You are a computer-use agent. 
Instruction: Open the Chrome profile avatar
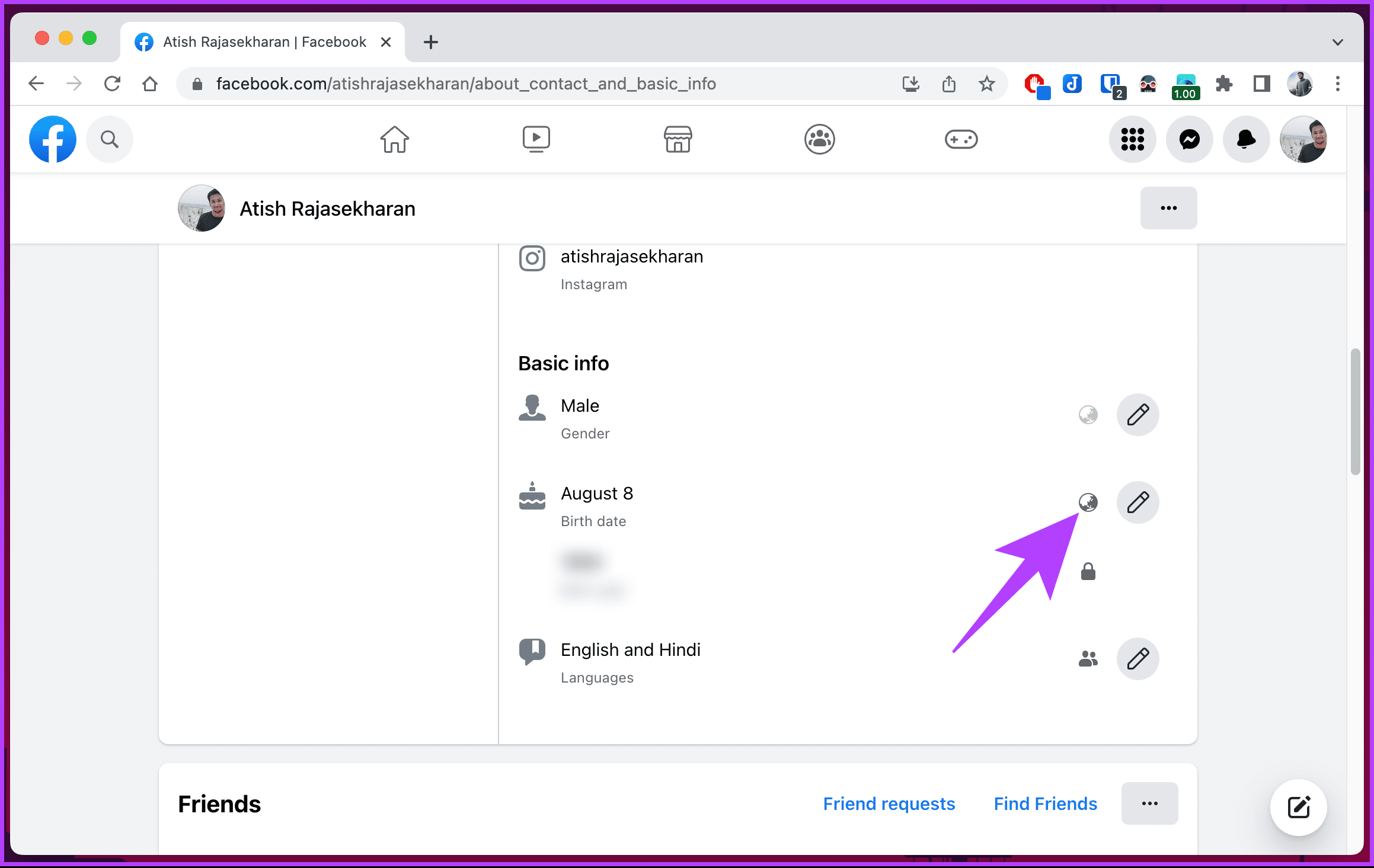[x=1300, y=84]
